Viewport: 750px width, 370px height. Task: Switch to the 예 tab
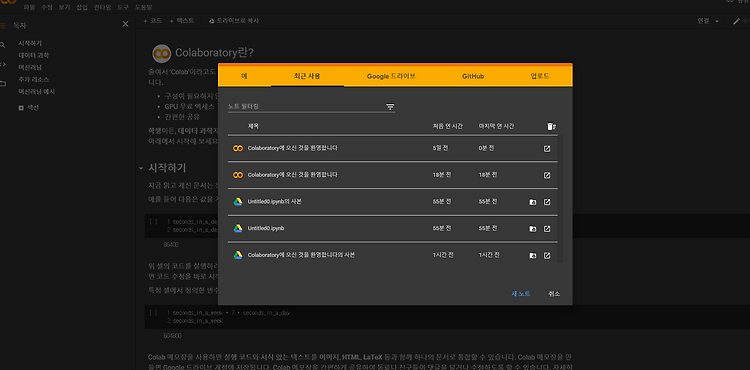(244, 76)
